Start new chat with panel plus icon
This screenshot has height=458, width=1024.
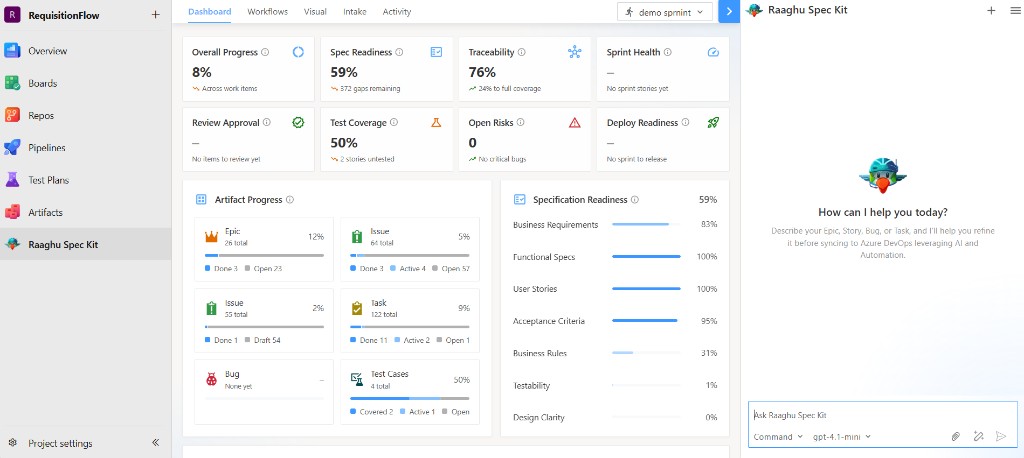(x=991, y=10)
